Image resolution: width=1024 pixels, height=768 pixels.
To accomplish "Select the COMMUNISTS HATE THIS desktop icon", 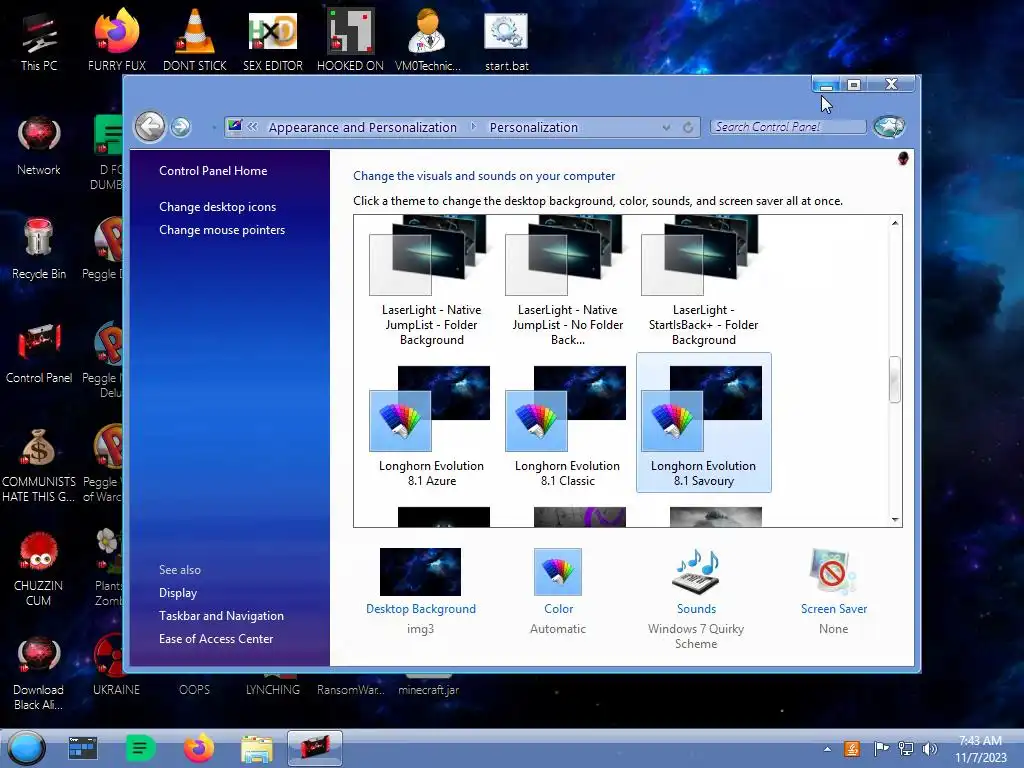I will click(x=39, y=465).
